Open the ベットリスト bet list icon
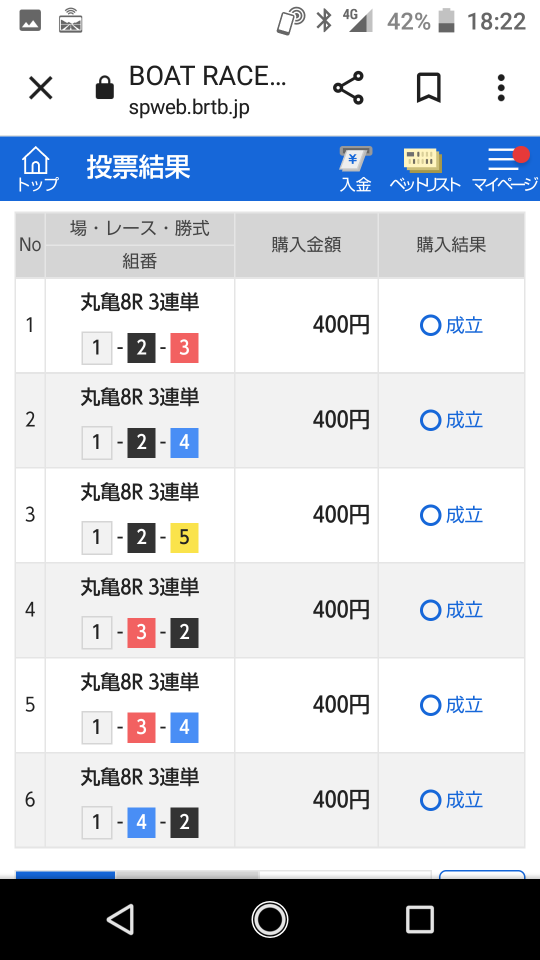Viewport: 540px width, 960px height. coord(424,169)
